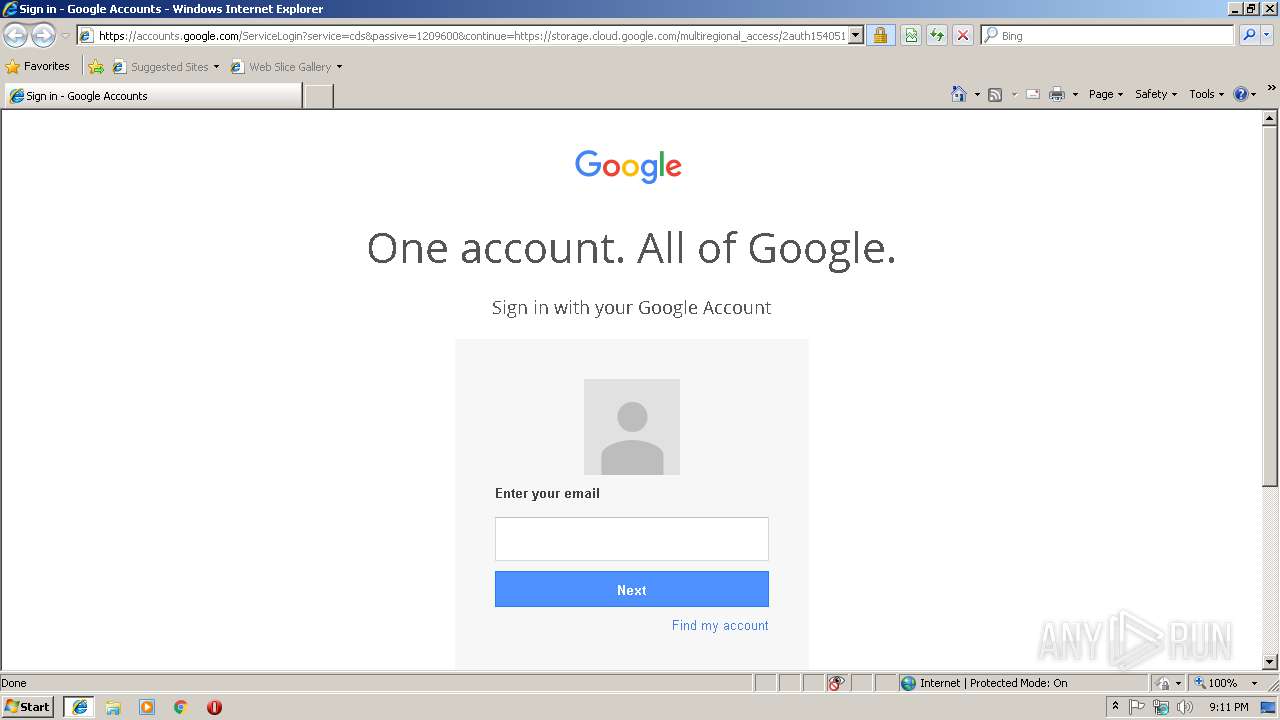Open the 100% zoom level control

click(x=1226, y=683)
